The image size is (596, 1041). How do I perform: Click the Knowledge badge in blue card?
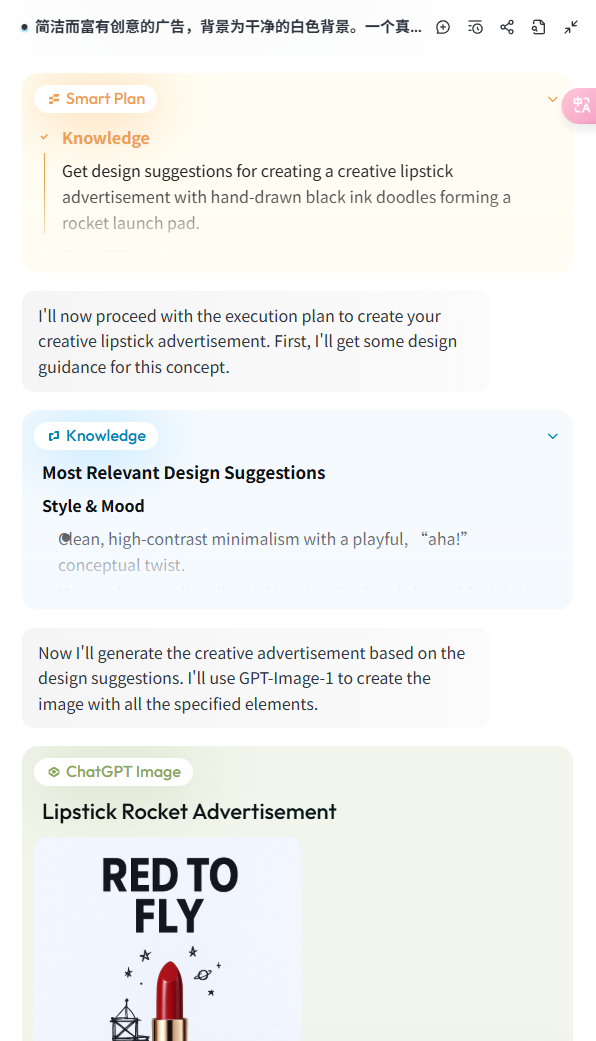[96, 436]
